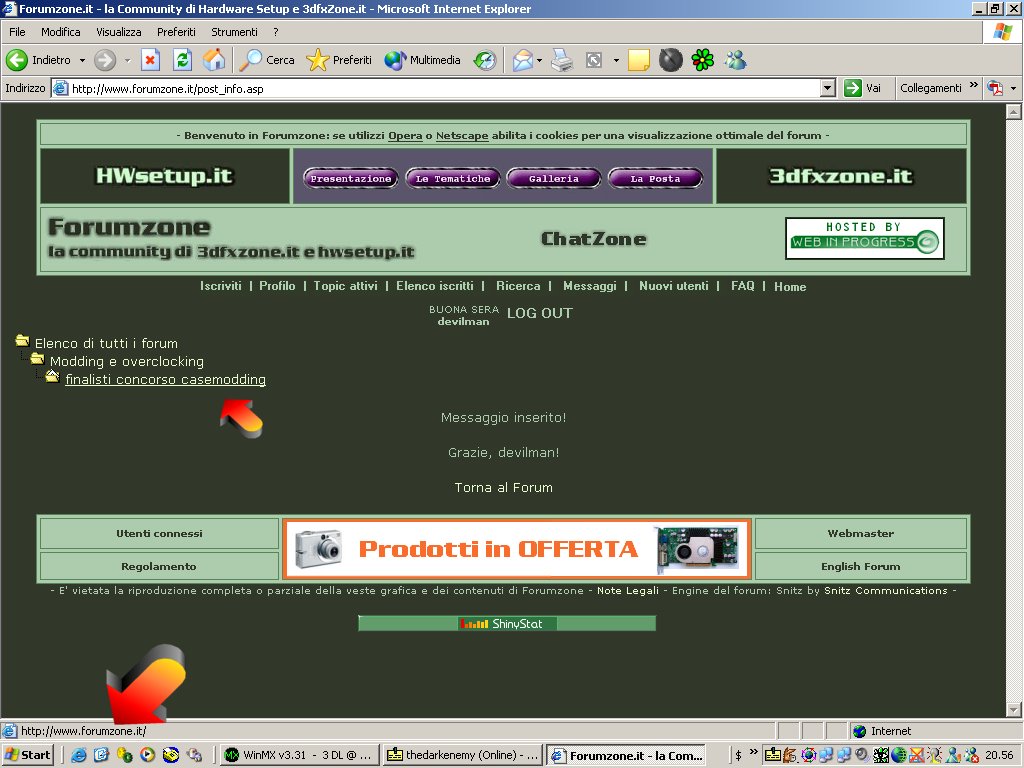The image size is (1024, 768).
Task: Open Messaggi nav link
Action: [590, 286]
